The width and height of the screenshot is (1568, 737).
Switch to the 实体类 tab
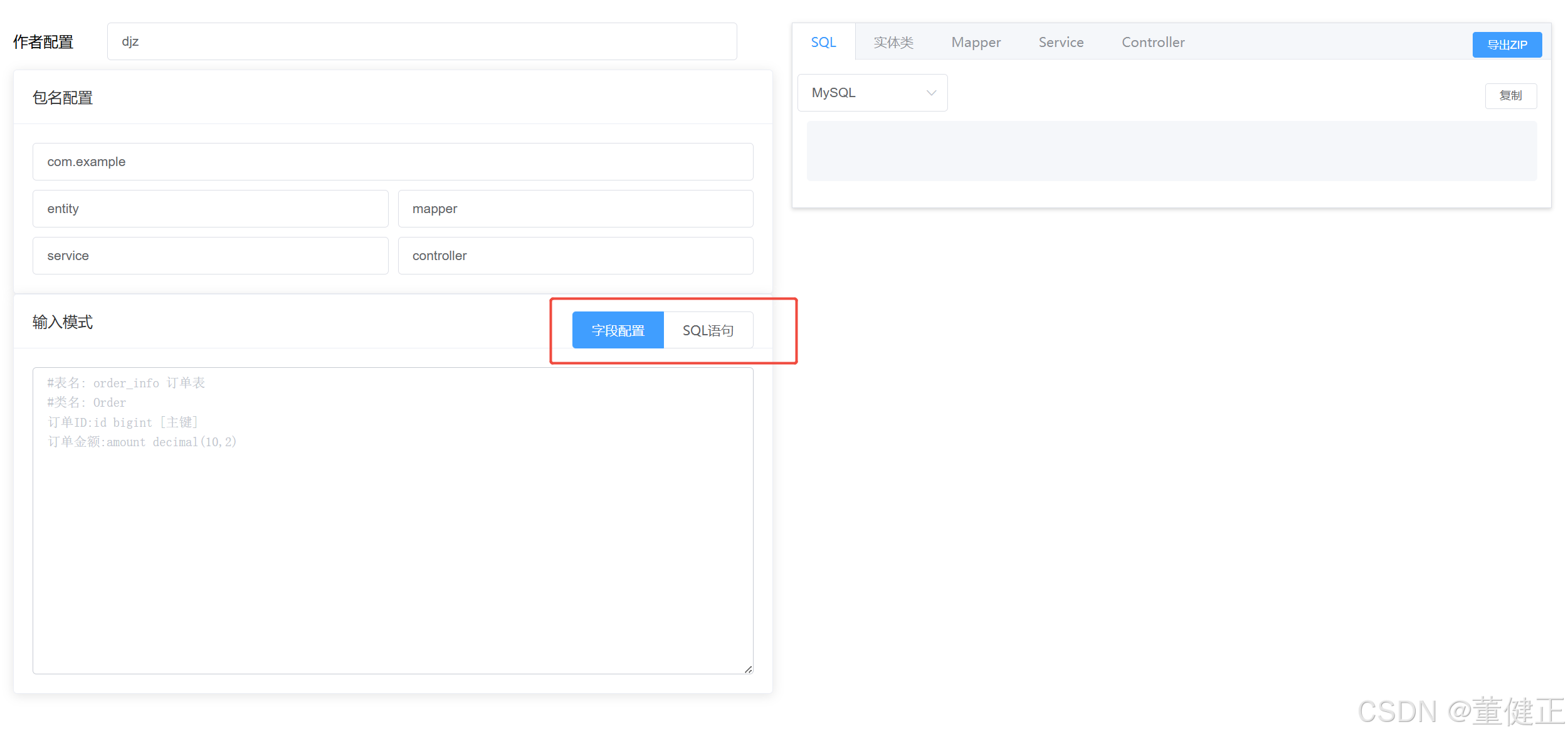coord(893,42)
